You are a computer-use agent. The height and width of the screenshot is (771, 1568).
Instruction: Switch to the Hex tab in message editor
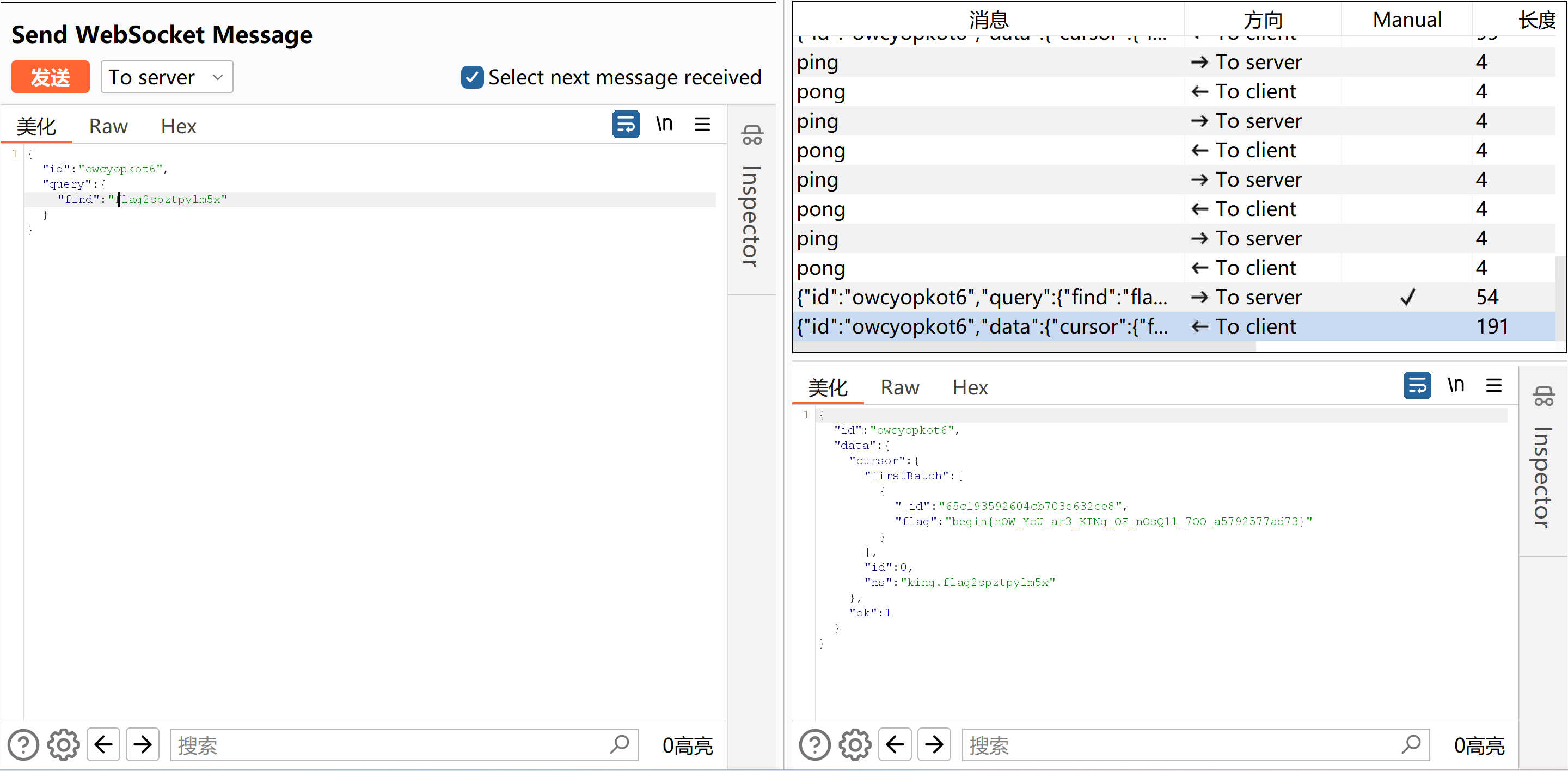coord(179,126)
